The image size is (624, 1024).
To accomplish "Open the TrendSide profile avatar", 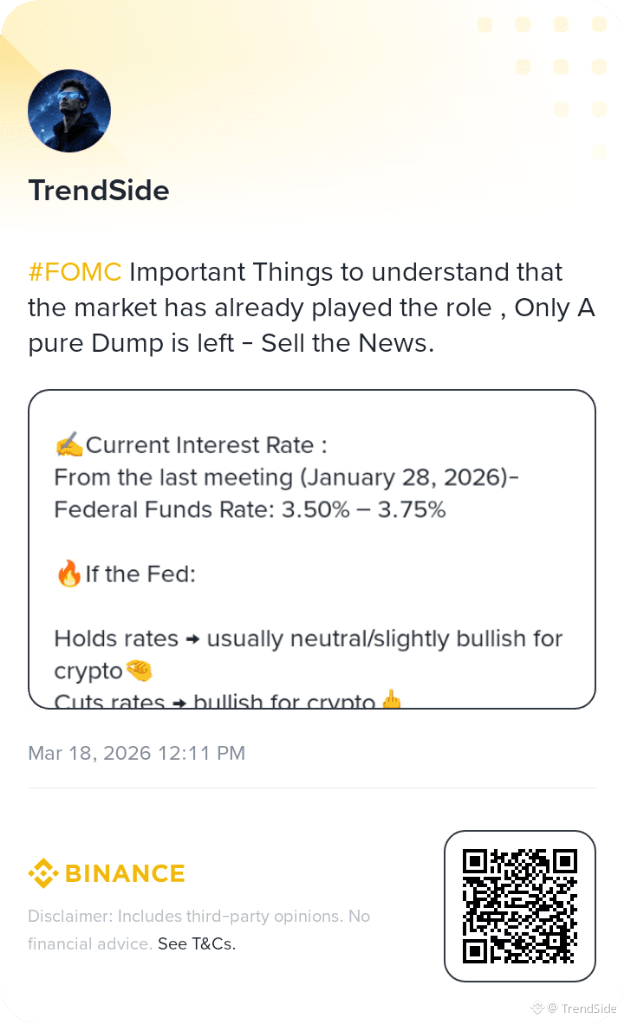I will (x=69, y=111).
